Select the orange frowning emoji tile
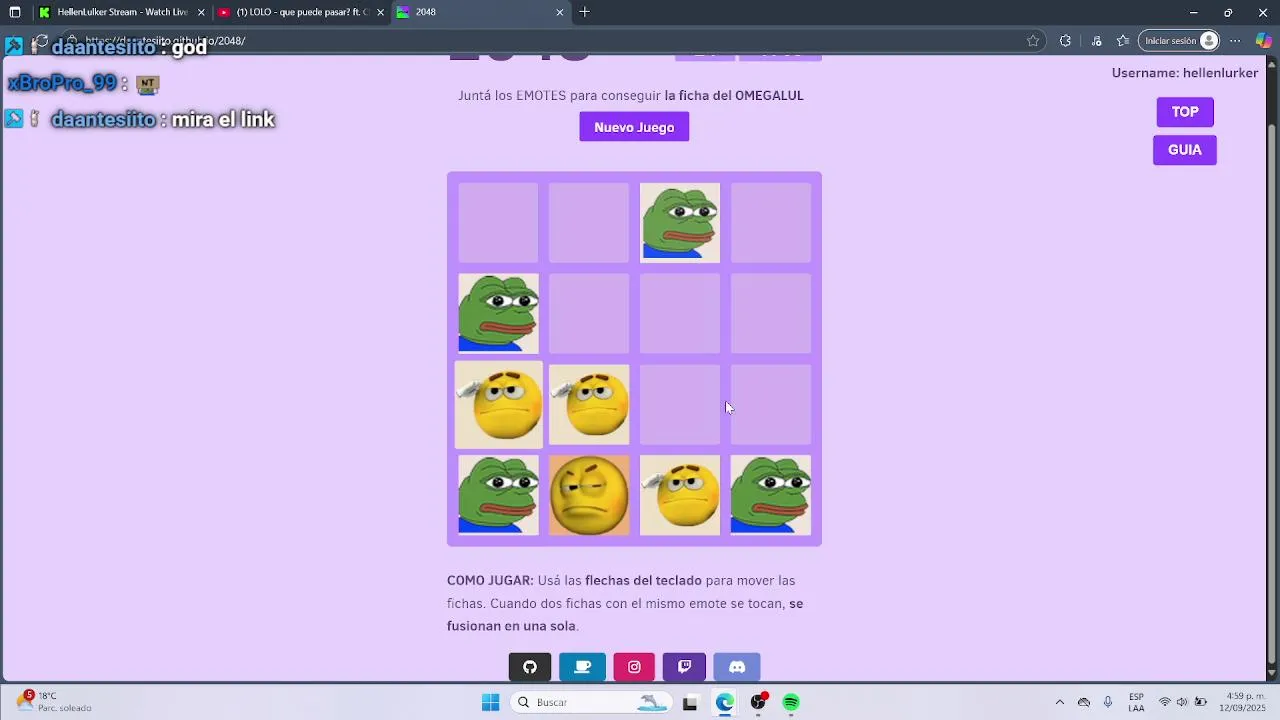The height and width of the screenshot is (720, 1280). click(589, 495)
